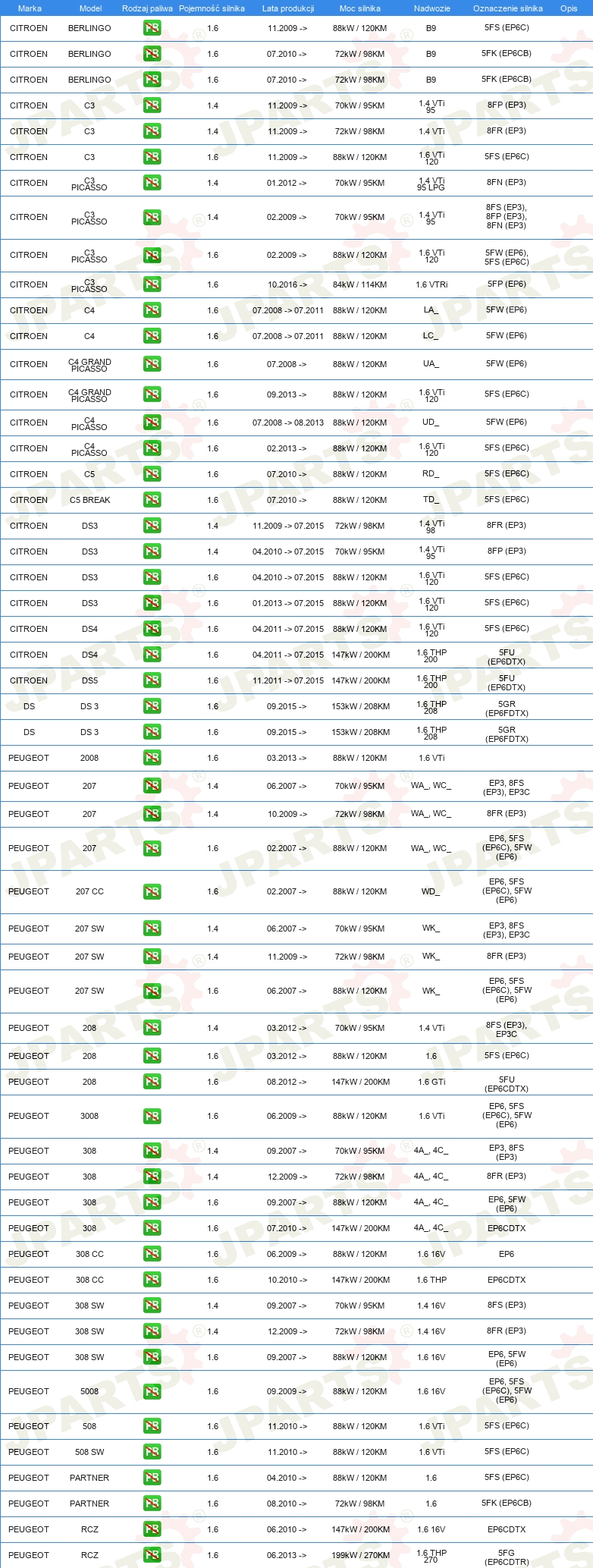Click the '3008' model cell
Image resolution: width=593 pixels, height=1568 pixels.
[89, 1116]
